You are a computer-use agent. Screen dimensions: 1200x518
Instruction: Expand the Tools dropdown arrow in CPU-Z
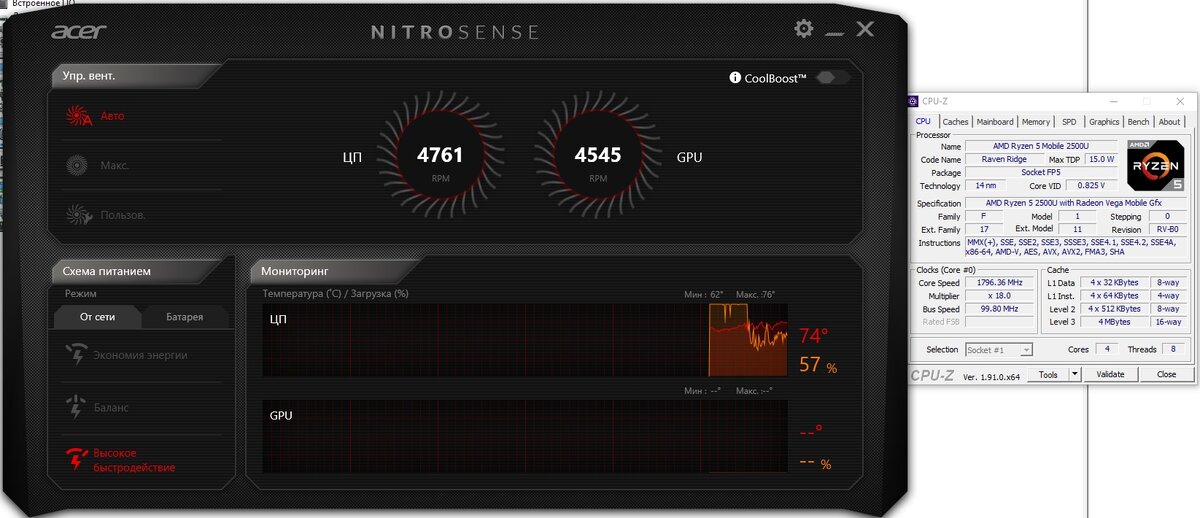pos(1075,374)
